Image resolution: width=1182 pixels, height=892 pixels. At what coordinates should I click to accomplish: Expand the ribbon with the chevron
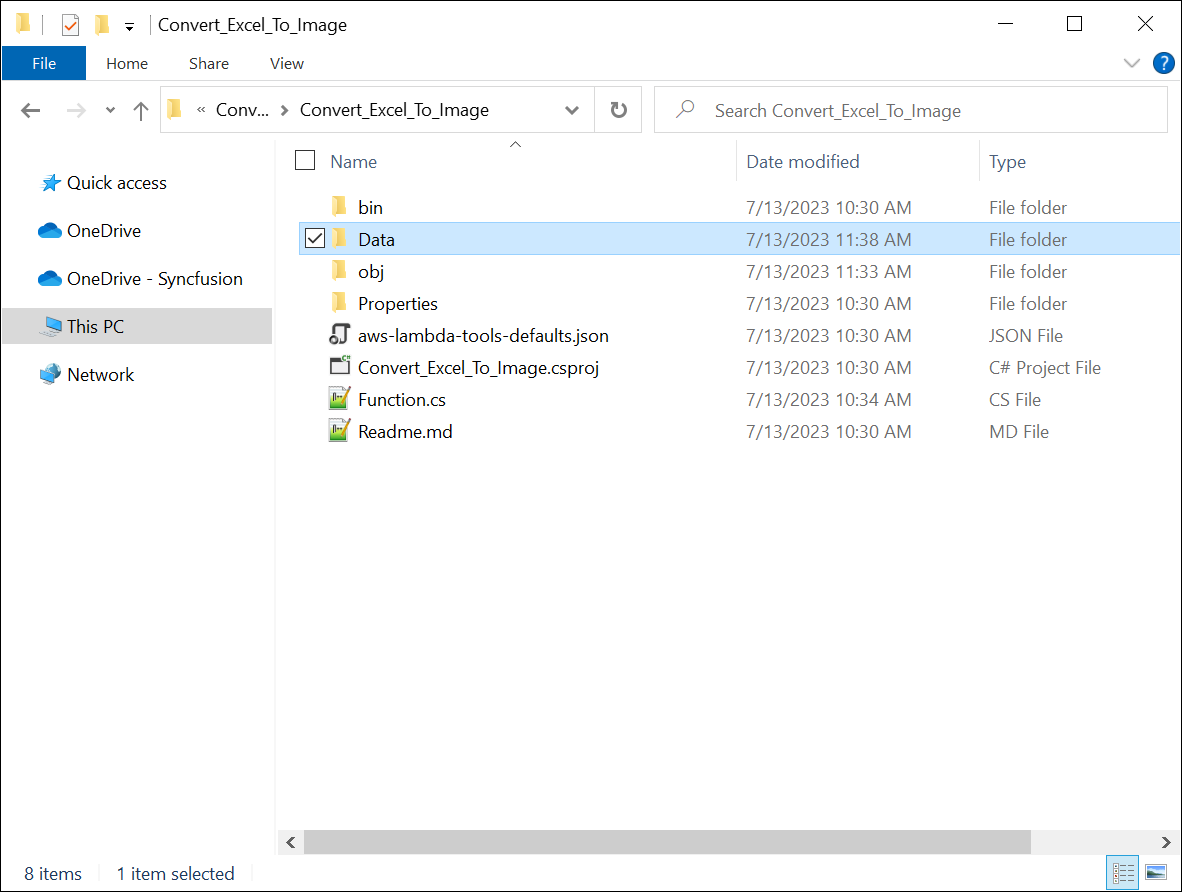[1131, 63]
